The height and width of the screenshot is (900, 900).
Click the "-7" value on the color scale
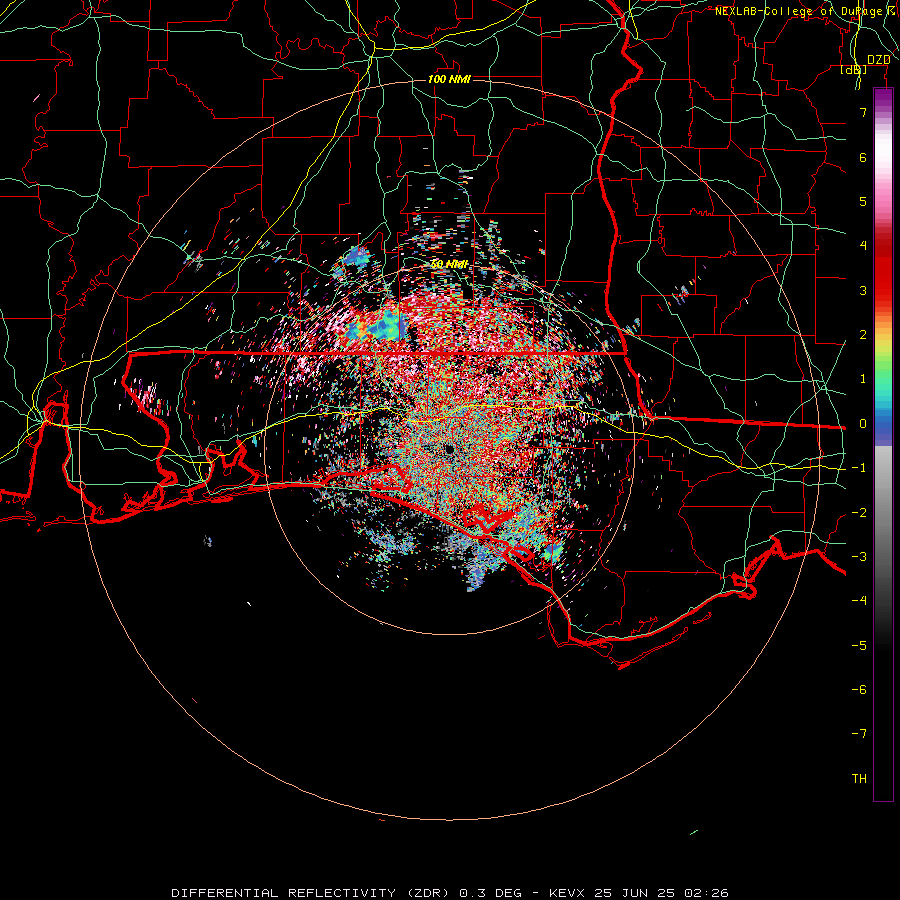point(859,734)
